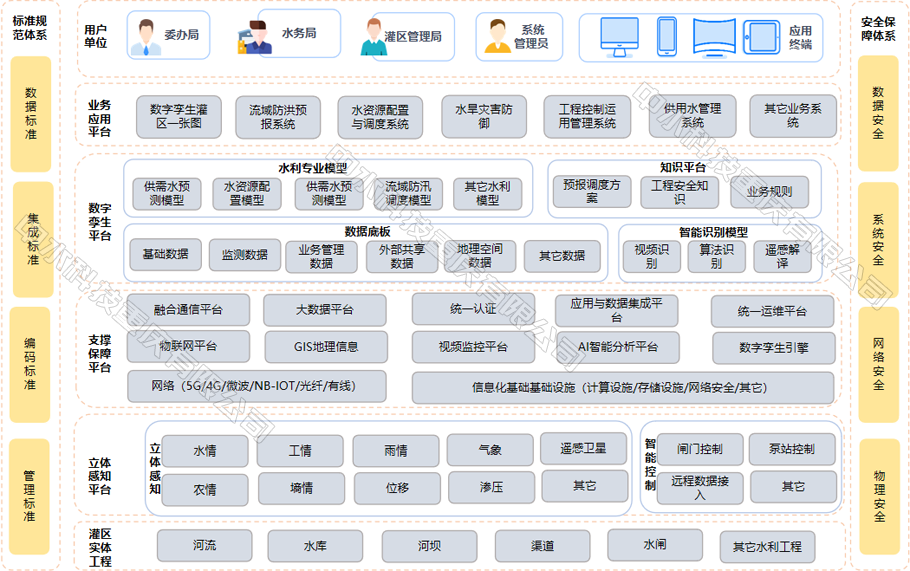This screenshot has height=571, width=910.
Task: Select the smartphone terminal icon
Action: (667, 37)
